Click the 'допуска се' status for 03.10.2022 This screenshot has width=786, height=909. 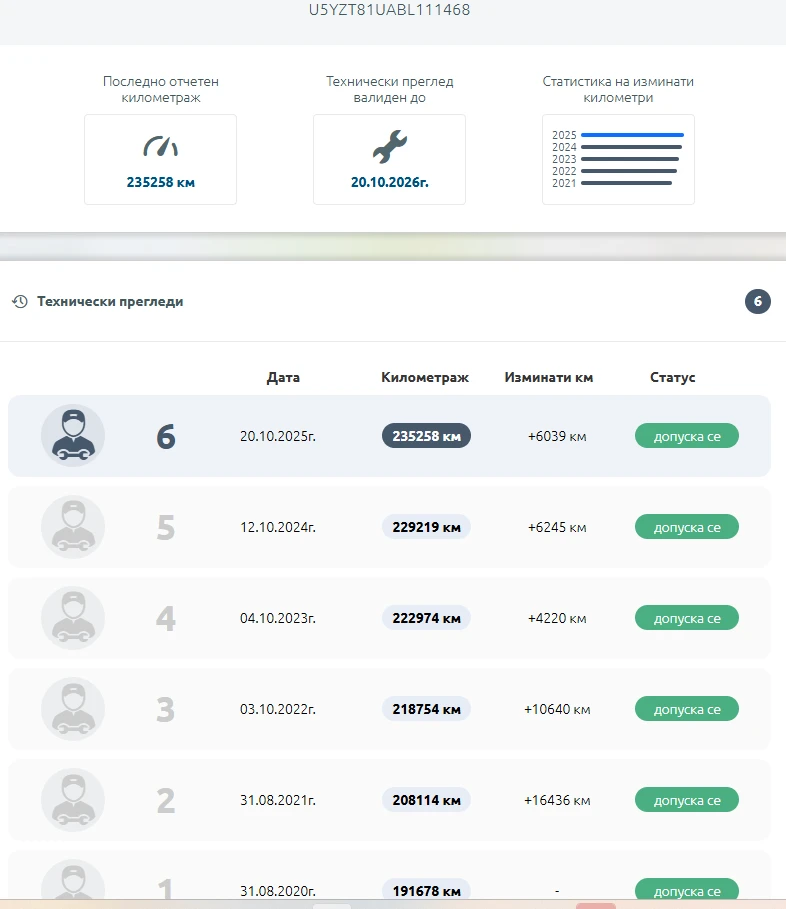point(686,709)
